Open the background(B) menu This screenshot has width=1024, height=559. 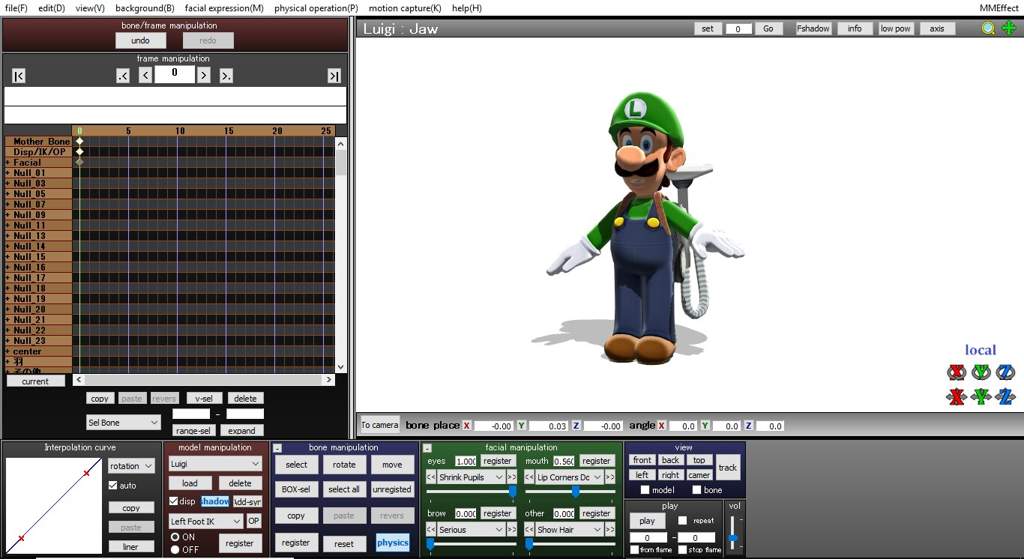point(144,8)
